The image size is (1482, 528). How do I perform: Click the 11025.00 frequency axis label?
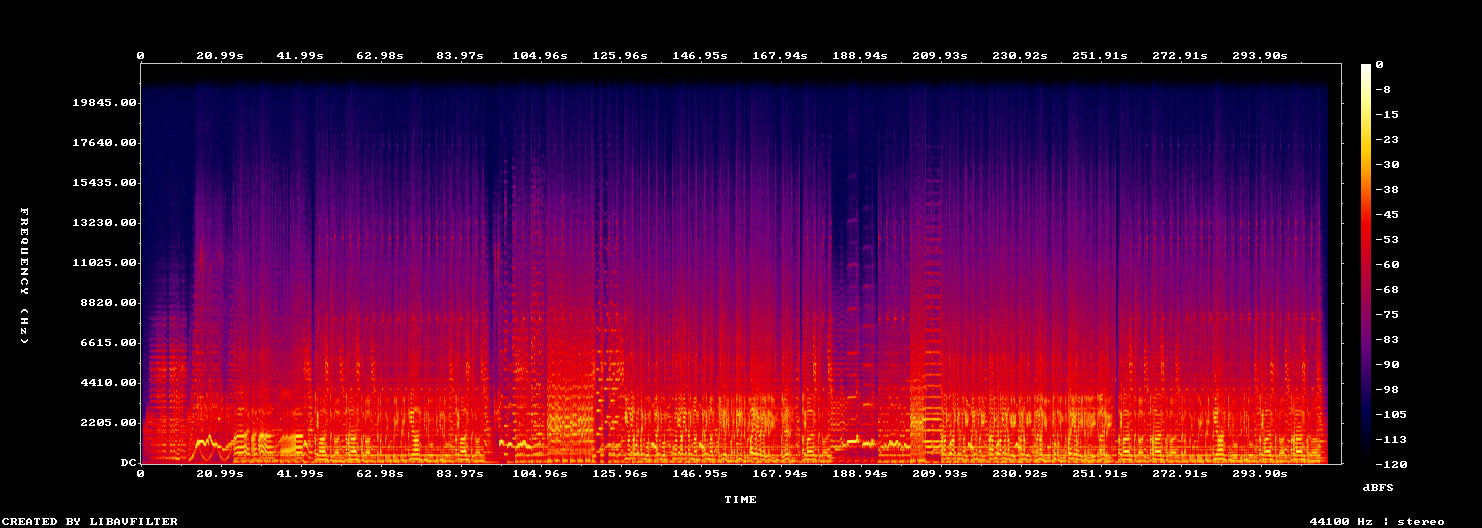(104, 263)
